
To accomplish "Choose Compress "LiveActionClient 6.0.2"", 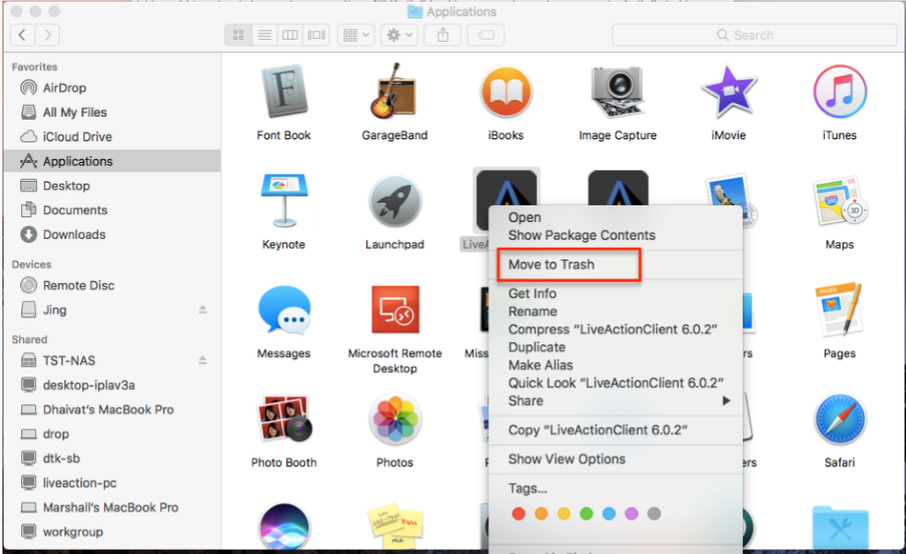I will pyautogui.click(x=615, y=329).
